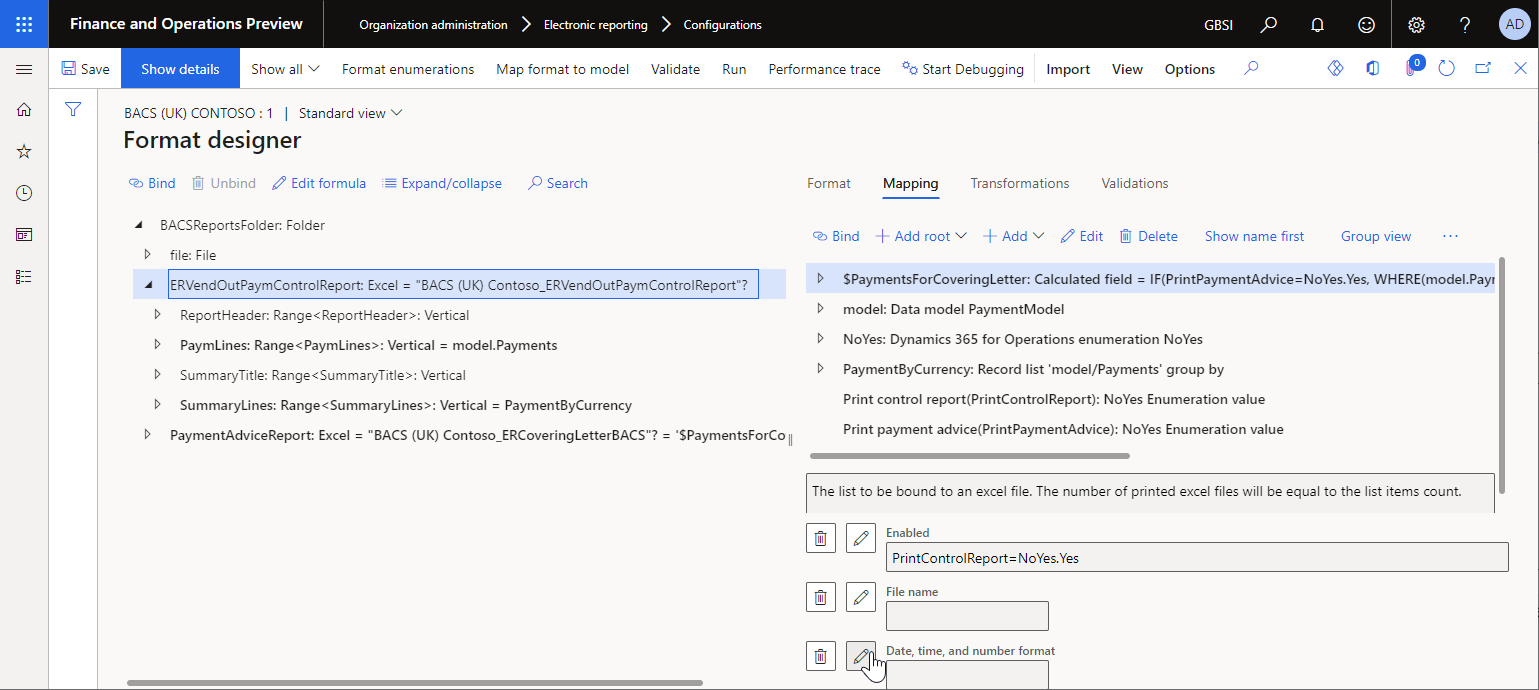This screenshot has width=1539, height=690.
Task: Open the Add dropdown
Action: tap(1013, 236)
